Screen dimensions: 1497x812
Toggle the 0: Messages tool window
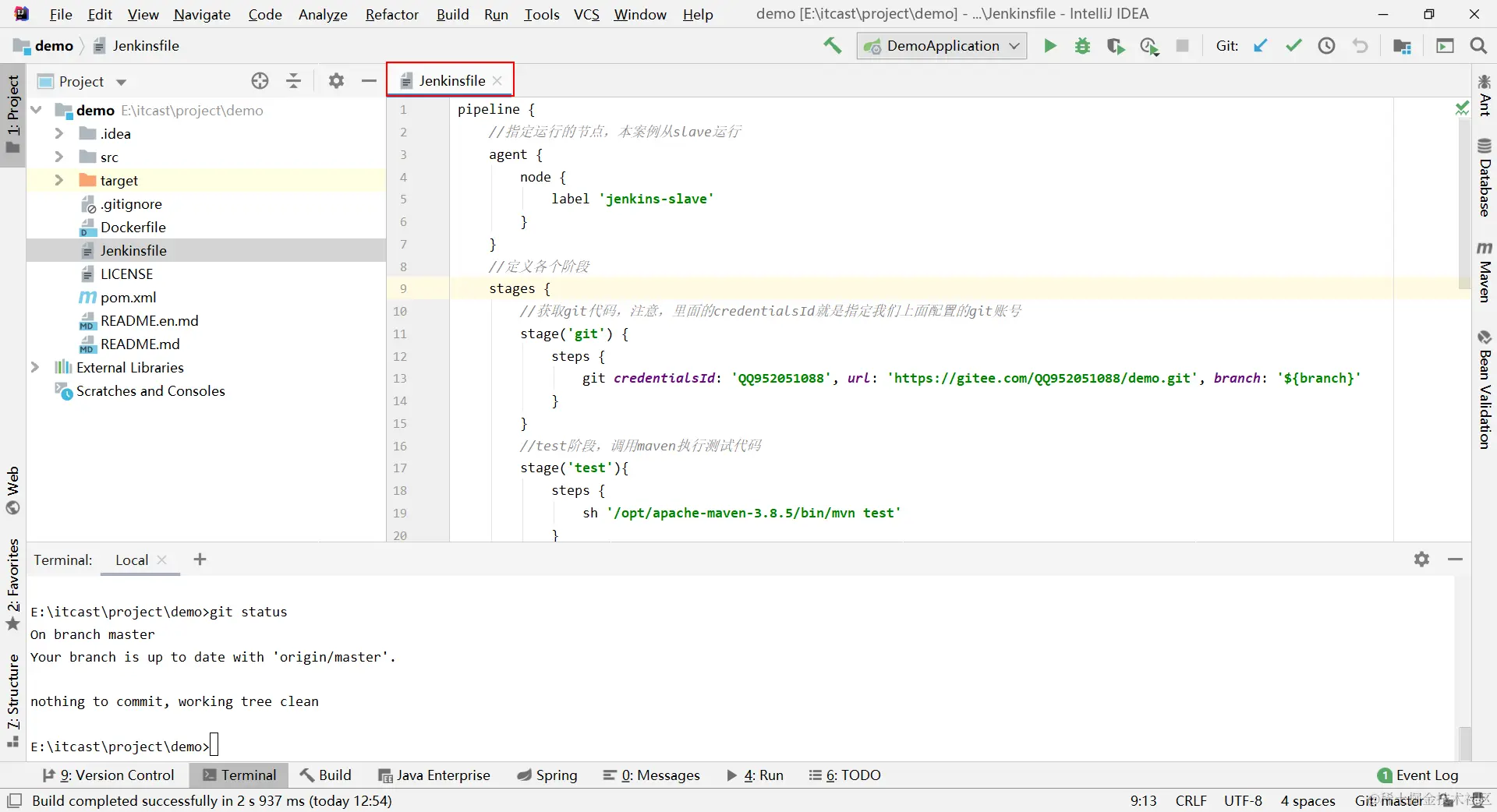tap(651, 775)
